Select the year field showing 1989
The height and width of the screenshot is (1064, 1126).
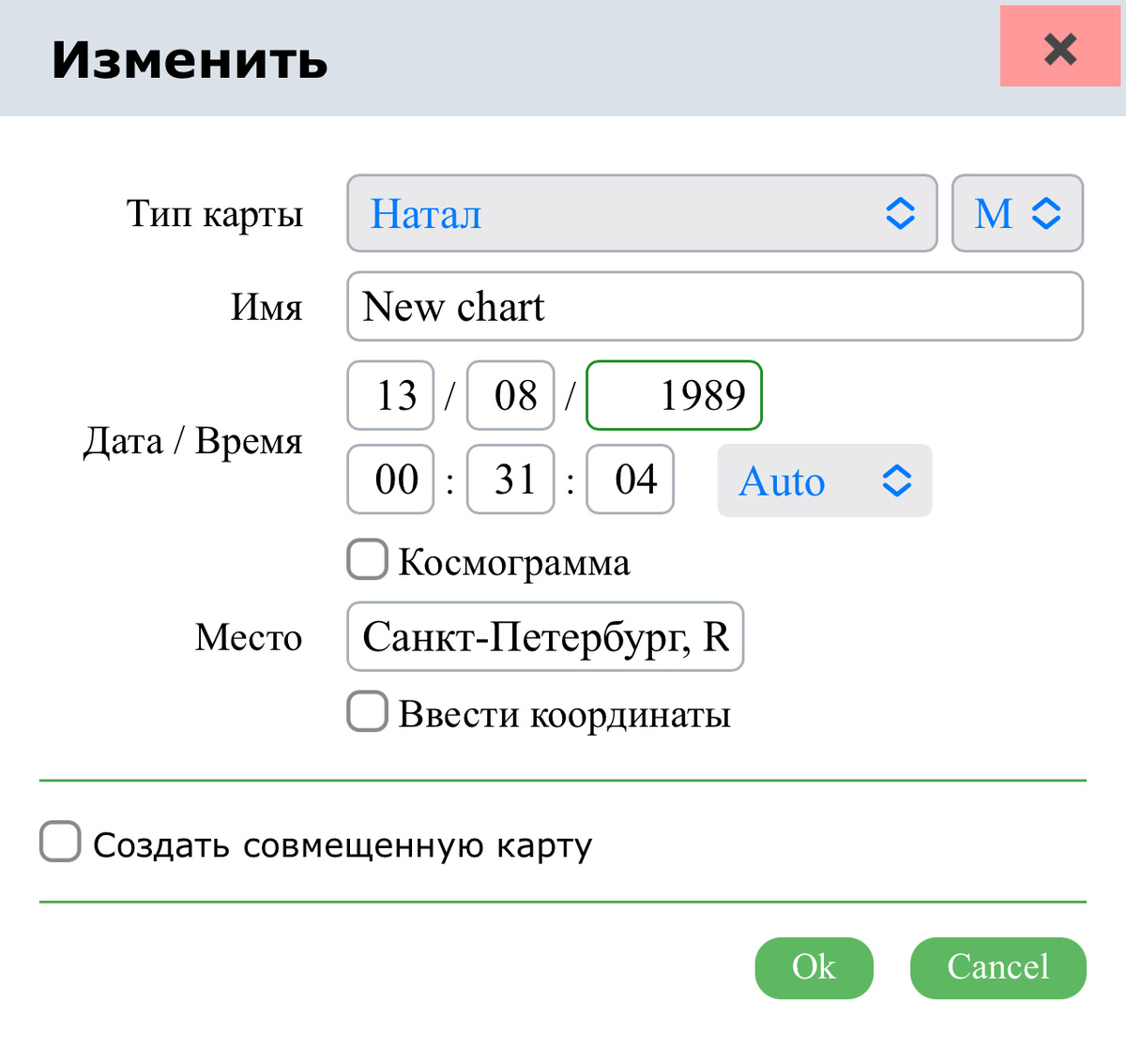click(x=673, y=395)
